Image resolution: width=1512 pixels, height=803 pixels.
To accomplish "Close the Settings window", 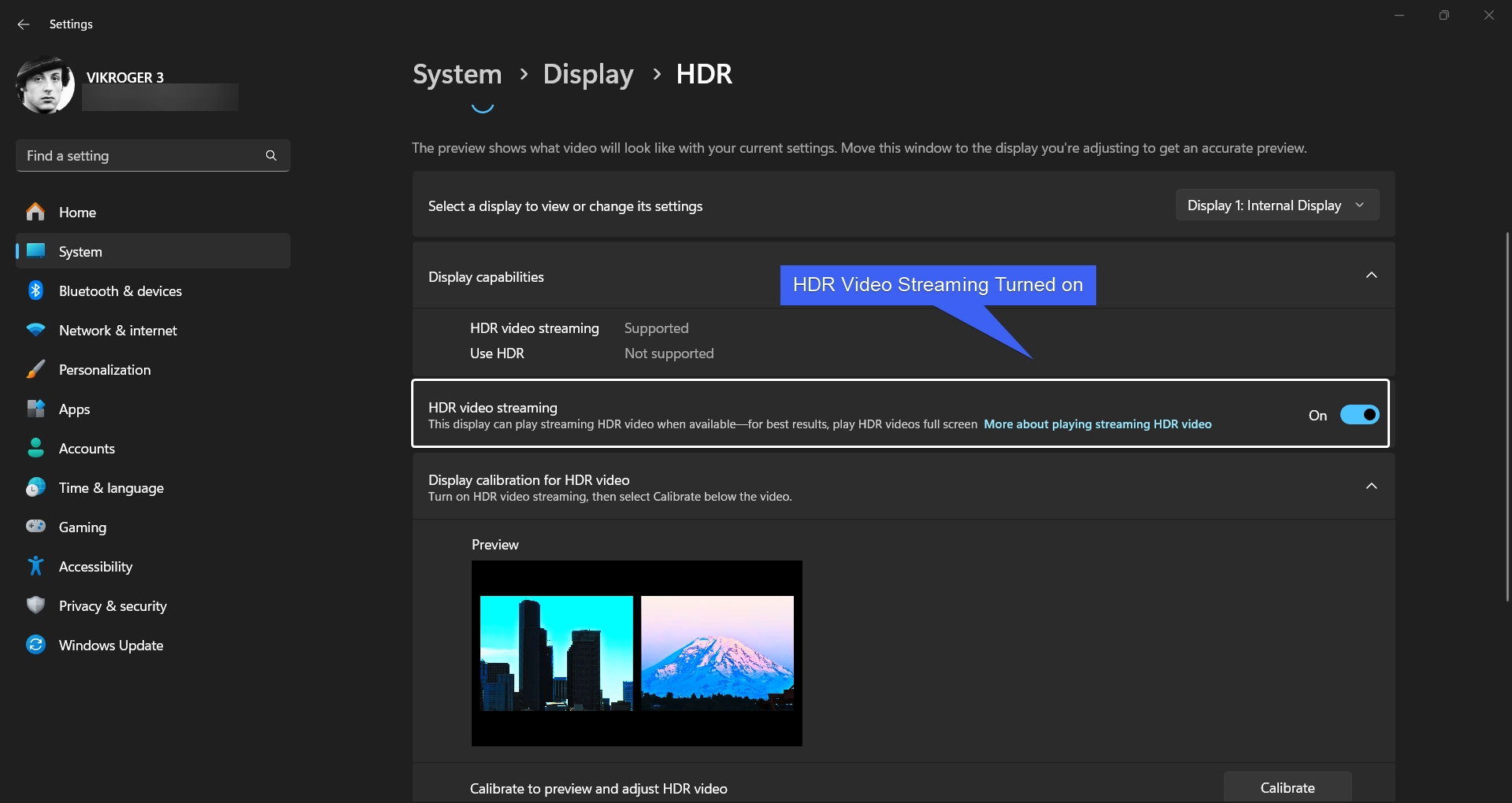I will pyautogui.click(x=1488, y=15).
